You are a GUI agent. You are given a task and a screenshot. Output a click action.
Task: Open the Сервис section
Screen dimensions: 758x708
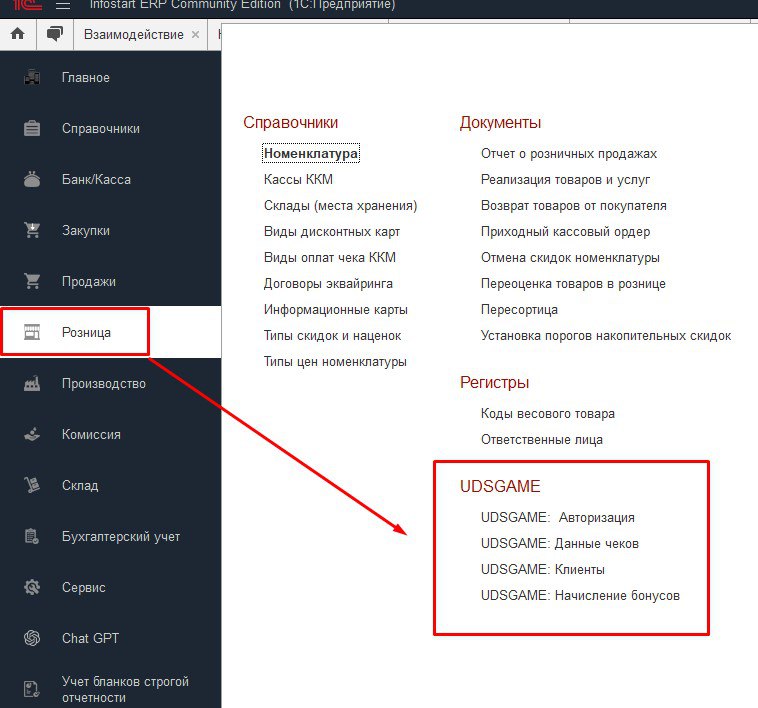(83, 587)
